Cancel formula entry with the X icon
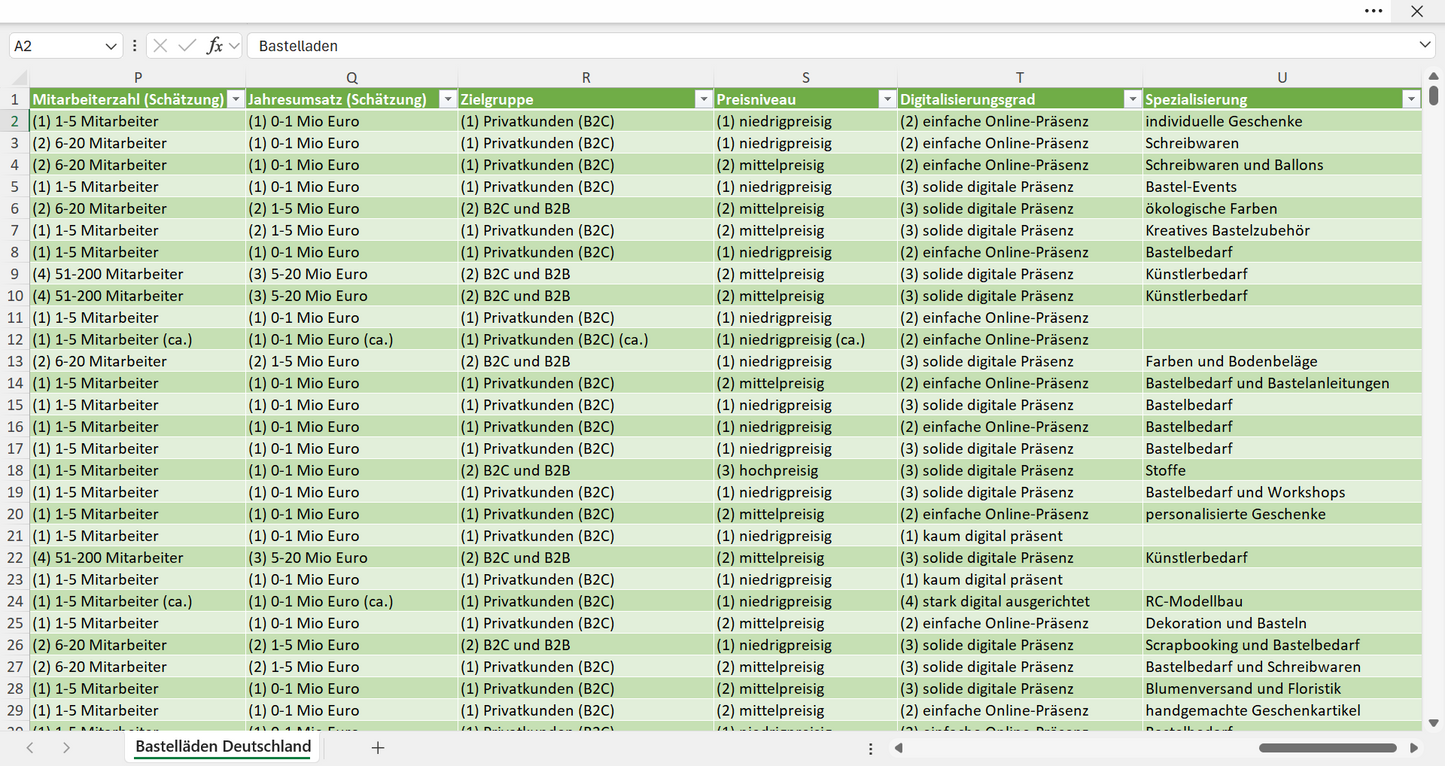The height and width of the screenshot is (766, 1445). click(x=160, y=46)
